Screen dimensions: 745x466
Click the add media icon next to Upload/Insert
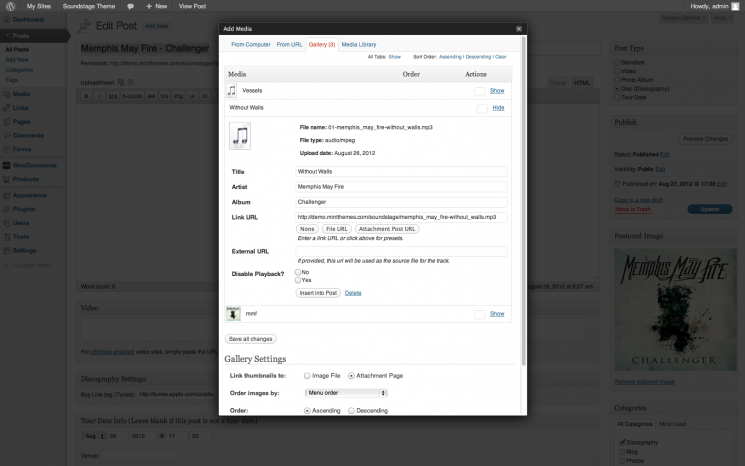[x=121, y=82]
